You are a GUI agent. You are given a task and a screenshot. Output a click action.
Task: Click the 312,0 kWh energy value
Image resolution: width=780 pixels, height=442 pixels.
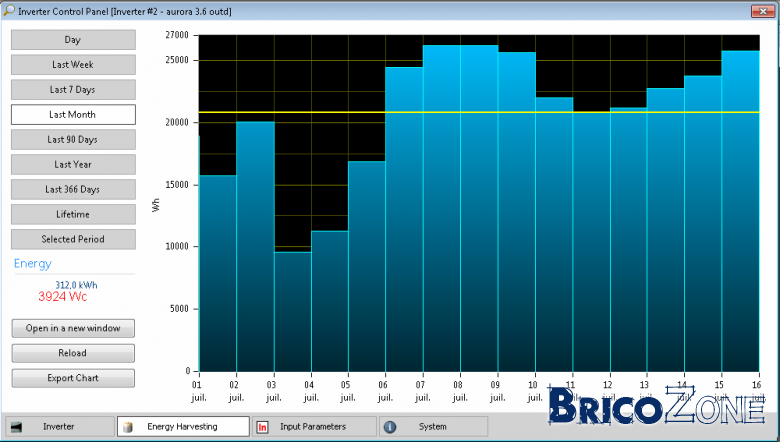click(x=76, y=285)
